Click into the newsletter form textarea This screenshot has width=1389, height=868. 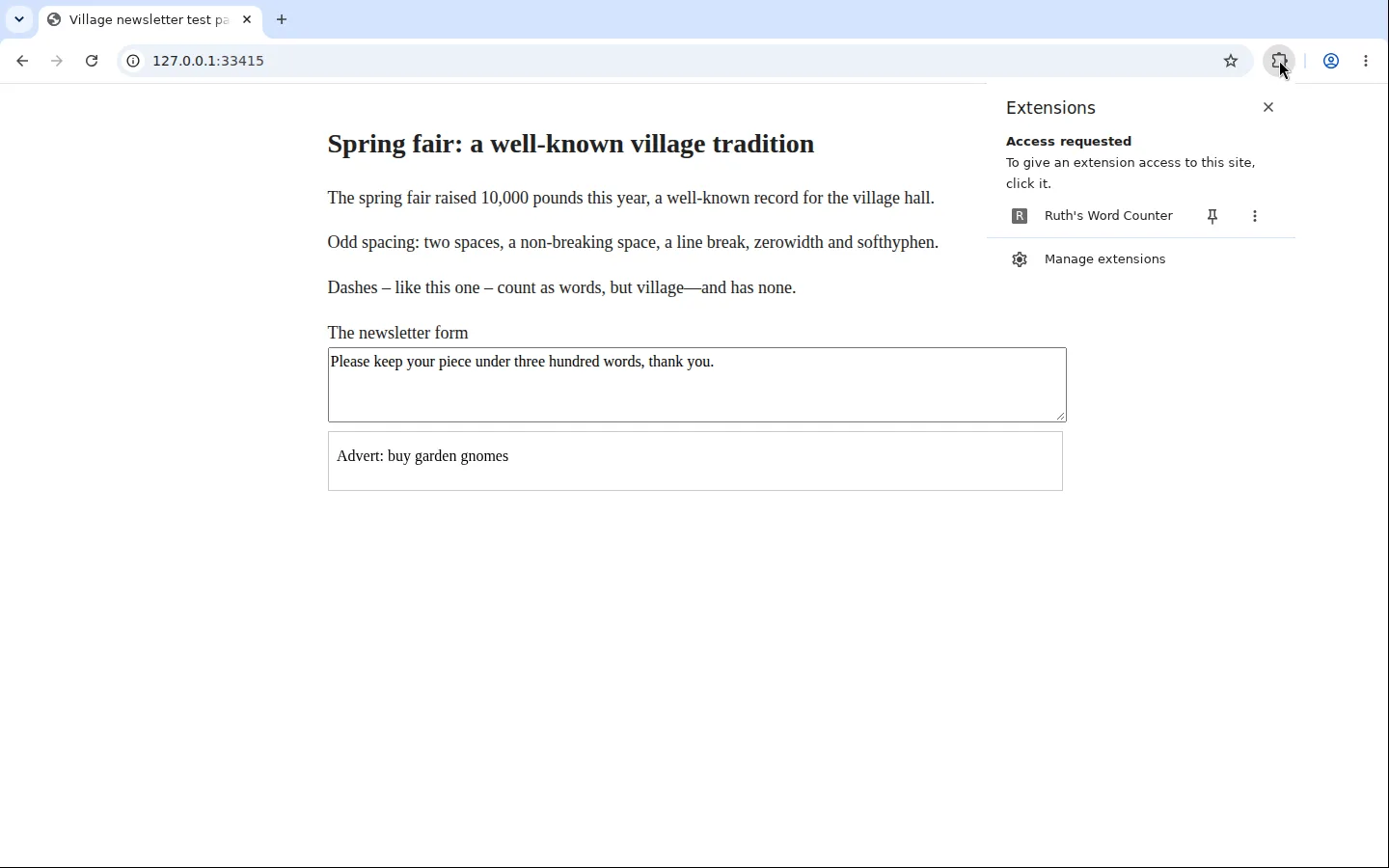[x=697, y=385]
